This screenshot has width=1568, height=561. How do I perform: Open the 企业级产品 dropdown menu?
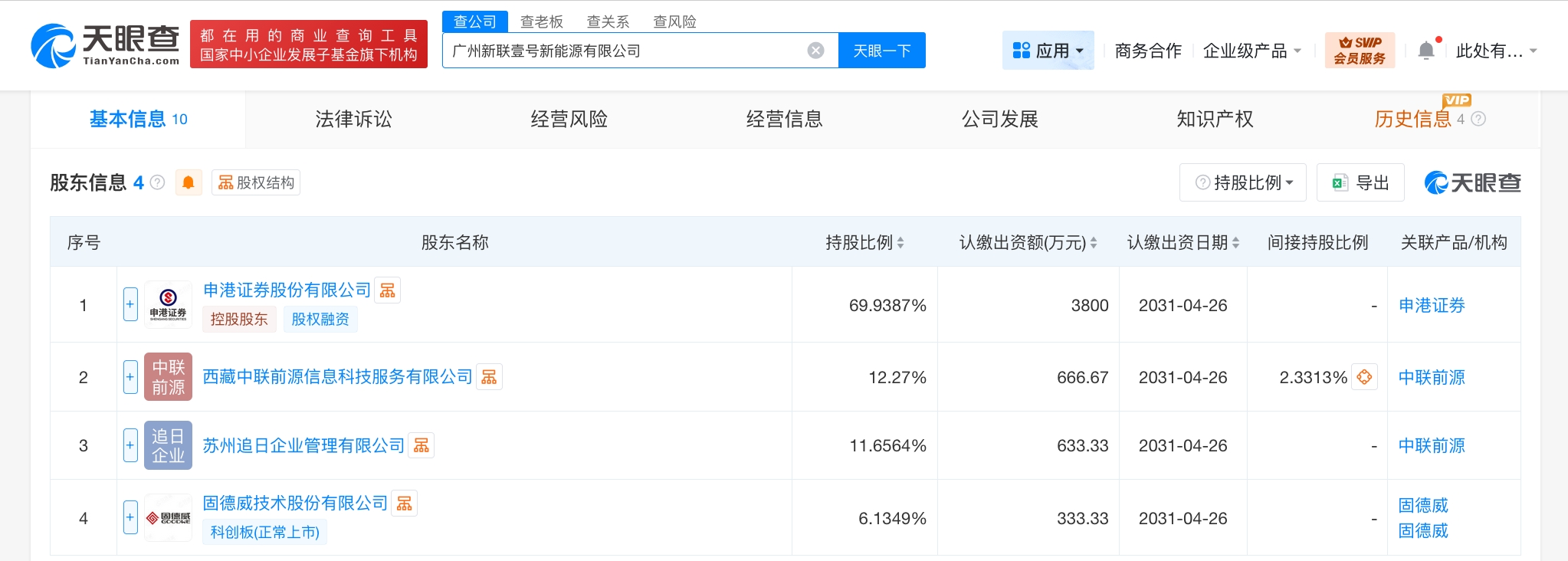click(1252, 51)
